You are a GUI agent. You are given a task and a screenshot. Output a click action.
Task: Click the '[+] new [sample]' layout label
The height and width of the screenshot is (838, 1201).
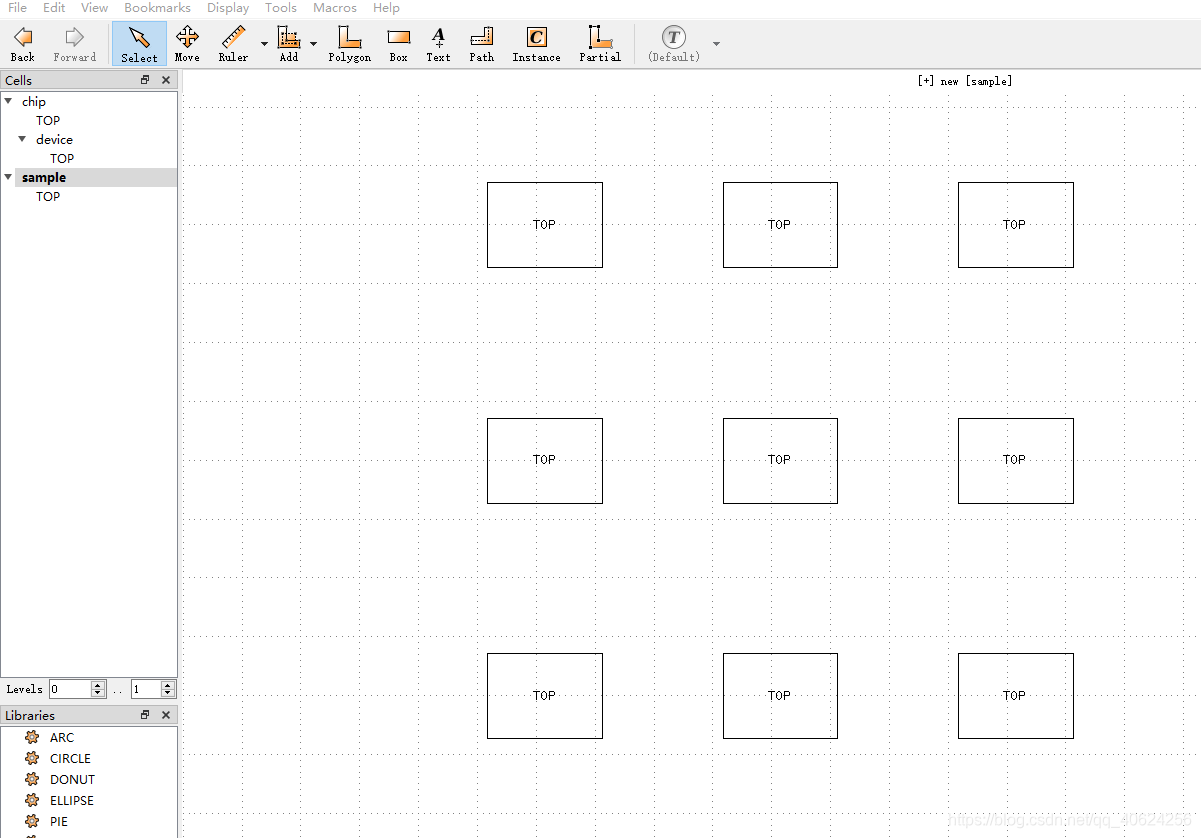964,81
